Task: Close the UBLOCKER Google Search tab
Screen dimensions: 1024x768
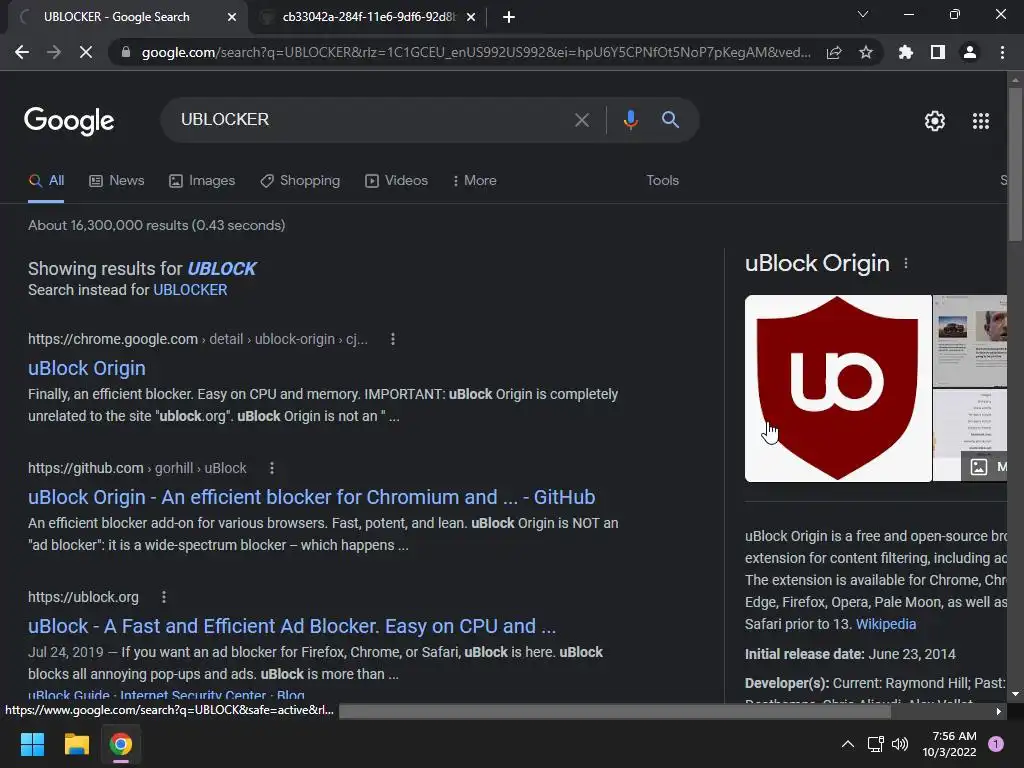Action: click(232, 17)
